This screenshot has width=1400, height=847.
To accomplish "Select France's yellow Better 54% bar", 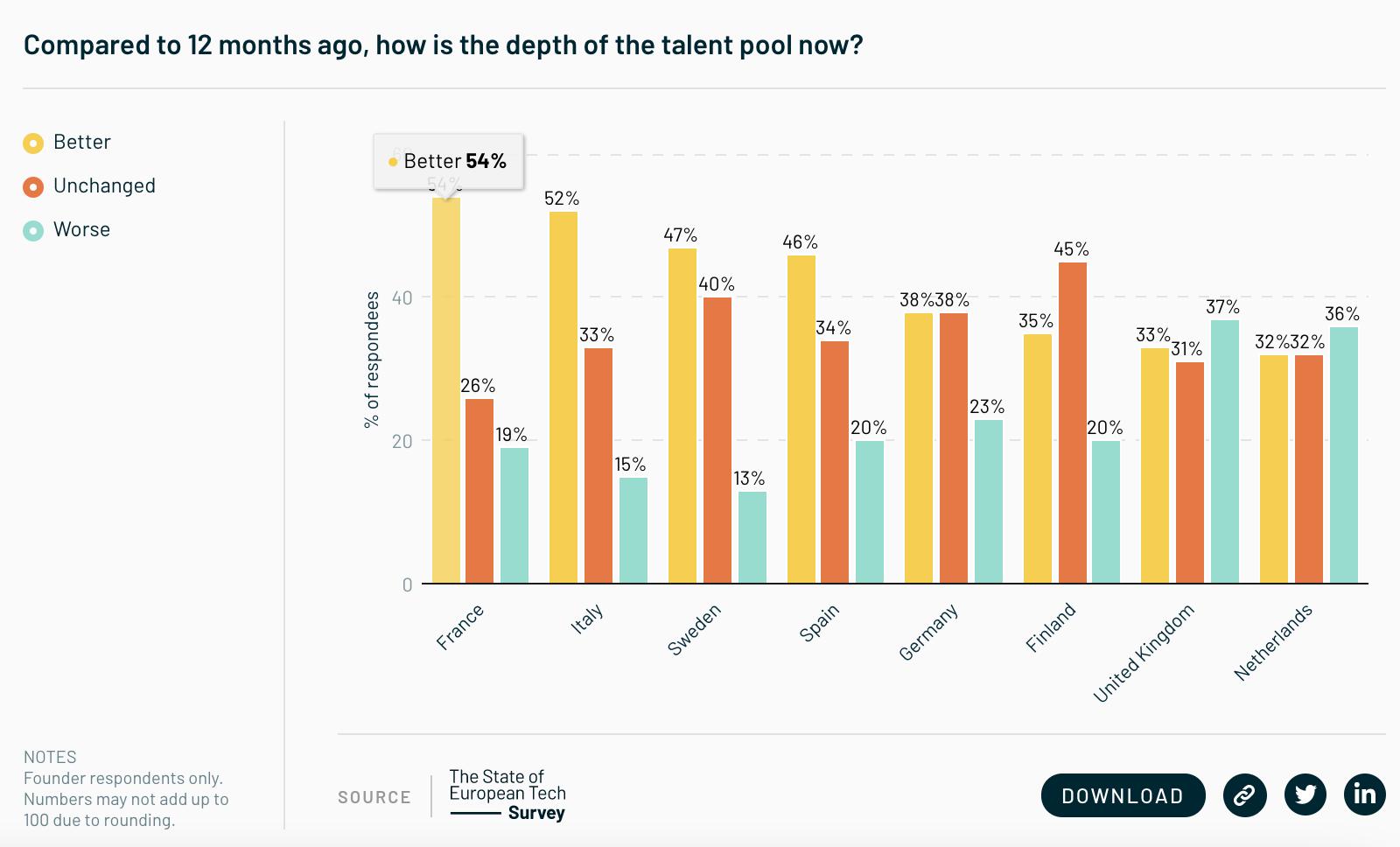I will [x=446, y=390].
